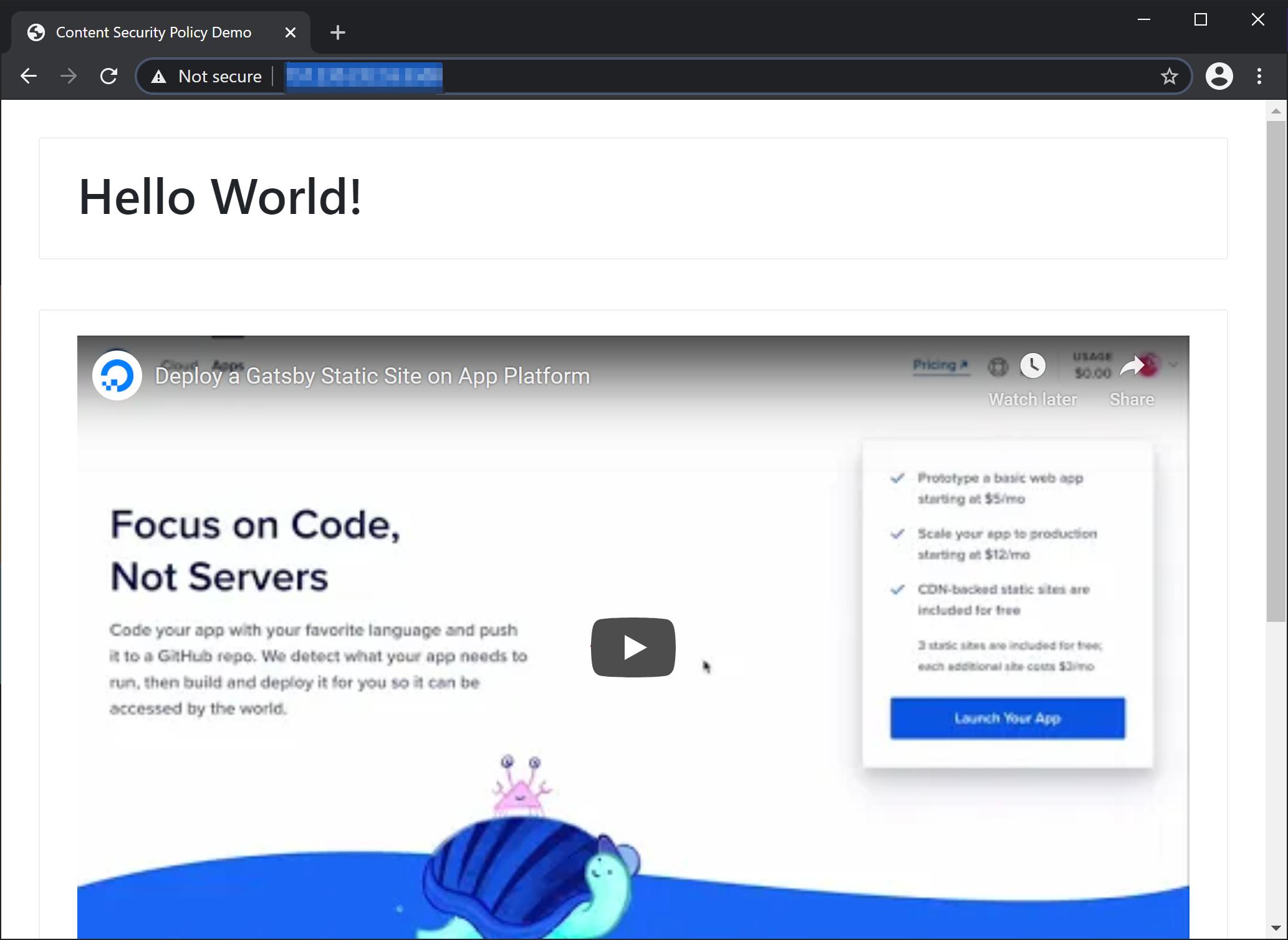Click the DigitalOcean channel logo on the video
Viewport: 1288px width, 940px height.
(118, 375)
